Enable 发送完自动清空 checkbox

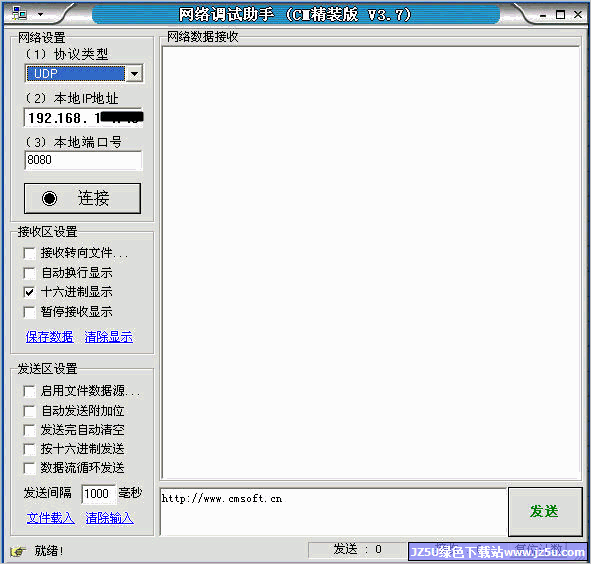(29, 430)
